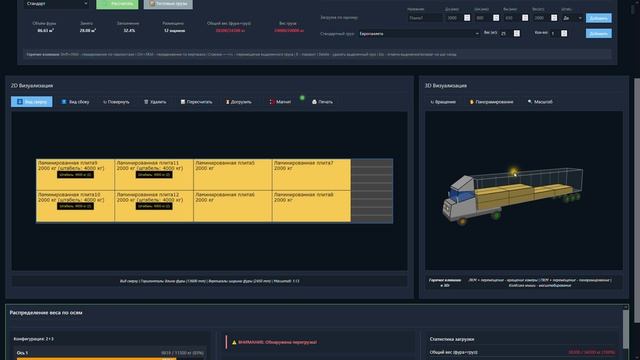Click the green Рассчитать button

point(117,4)
